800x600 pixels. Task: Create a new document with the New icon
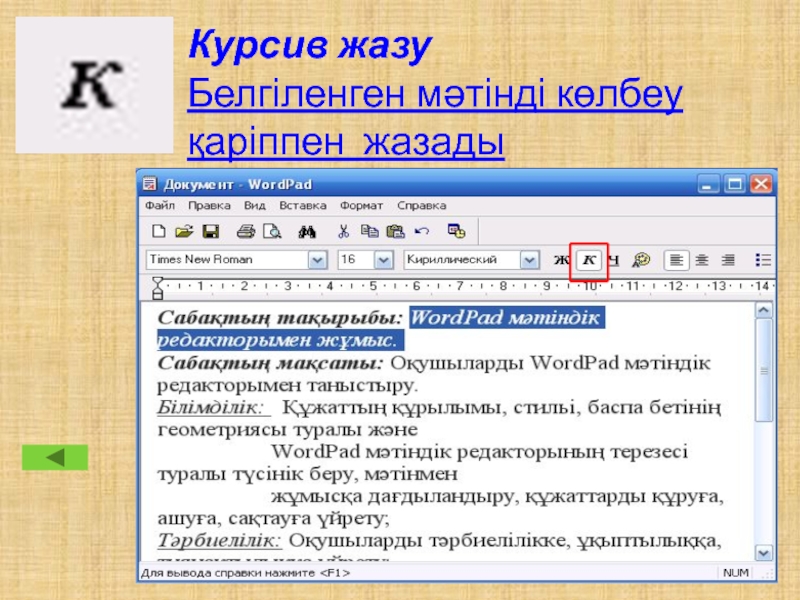[x=158, y=232]
